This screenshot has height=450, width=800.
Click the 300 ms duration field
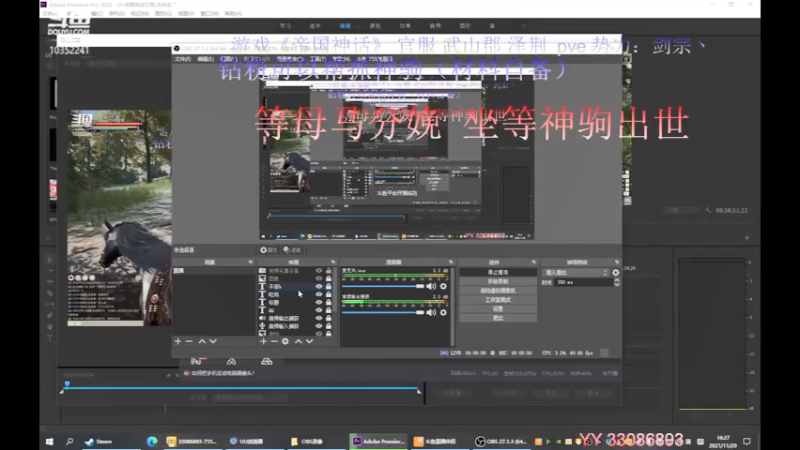[584, 282]
